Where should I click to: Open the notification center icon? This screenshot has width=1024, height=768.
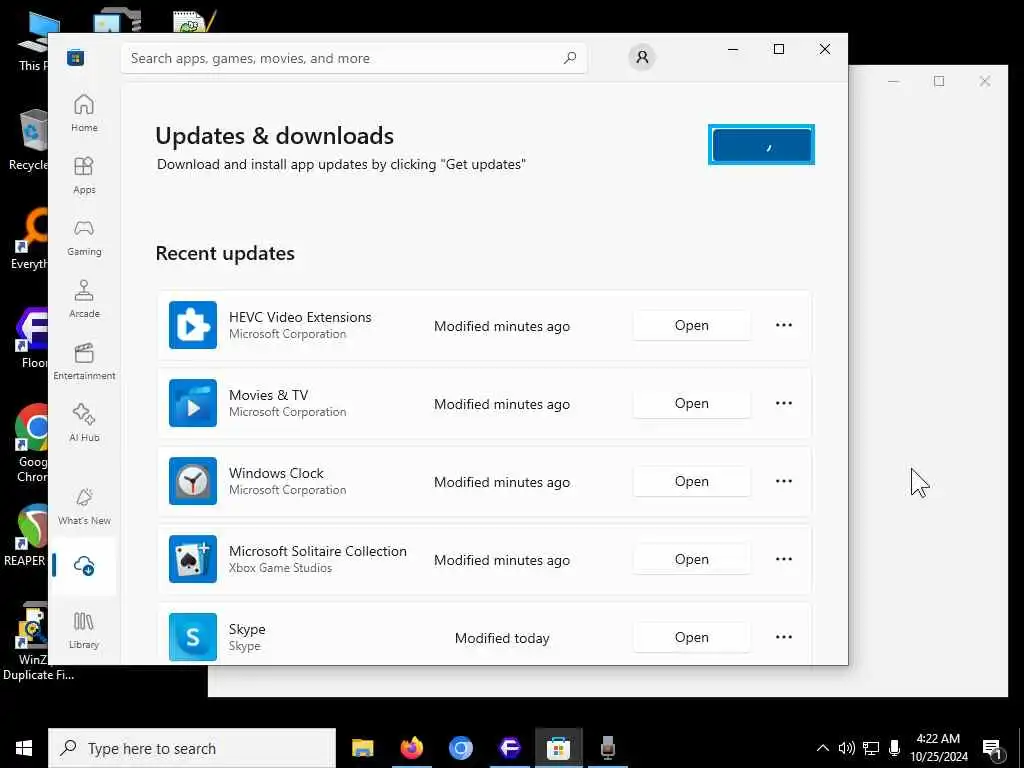pyautogui.click(x=992, y=749)
